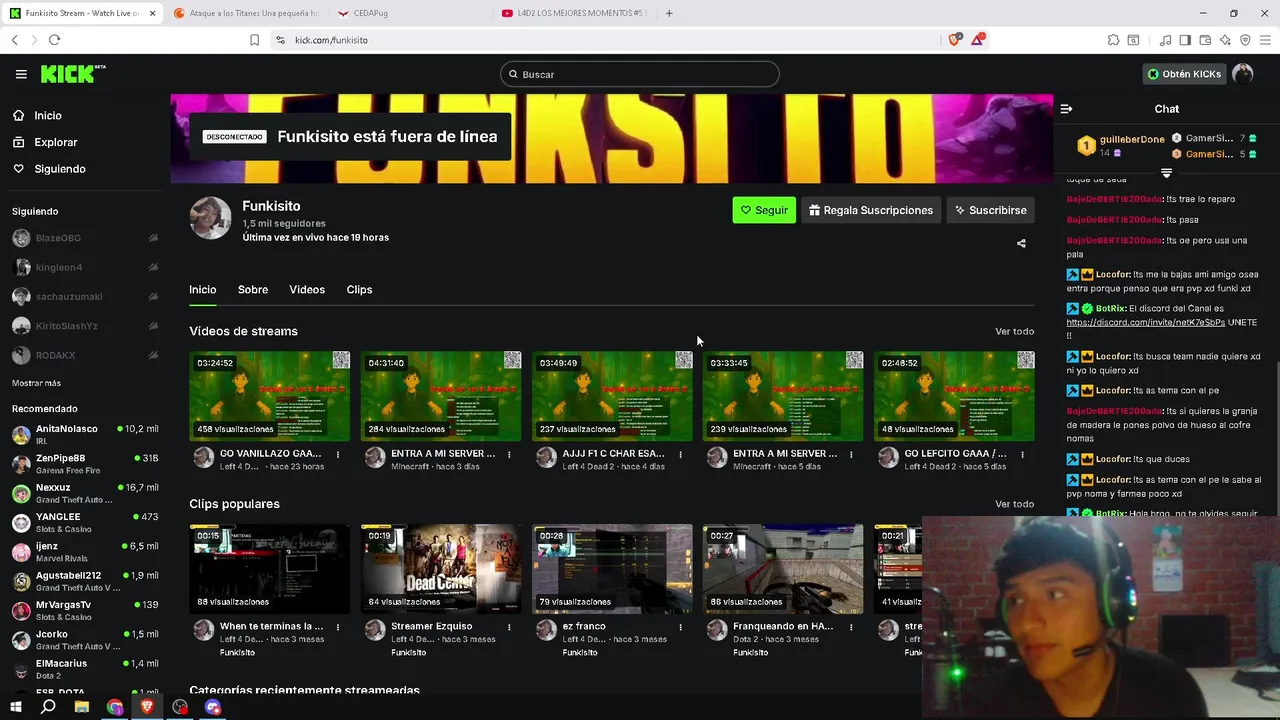The width and height of the screenshot is (1280, 720).
Task: Open Nexxuz recommended channel
Action: pyautogui.click(x=85, y=493)
